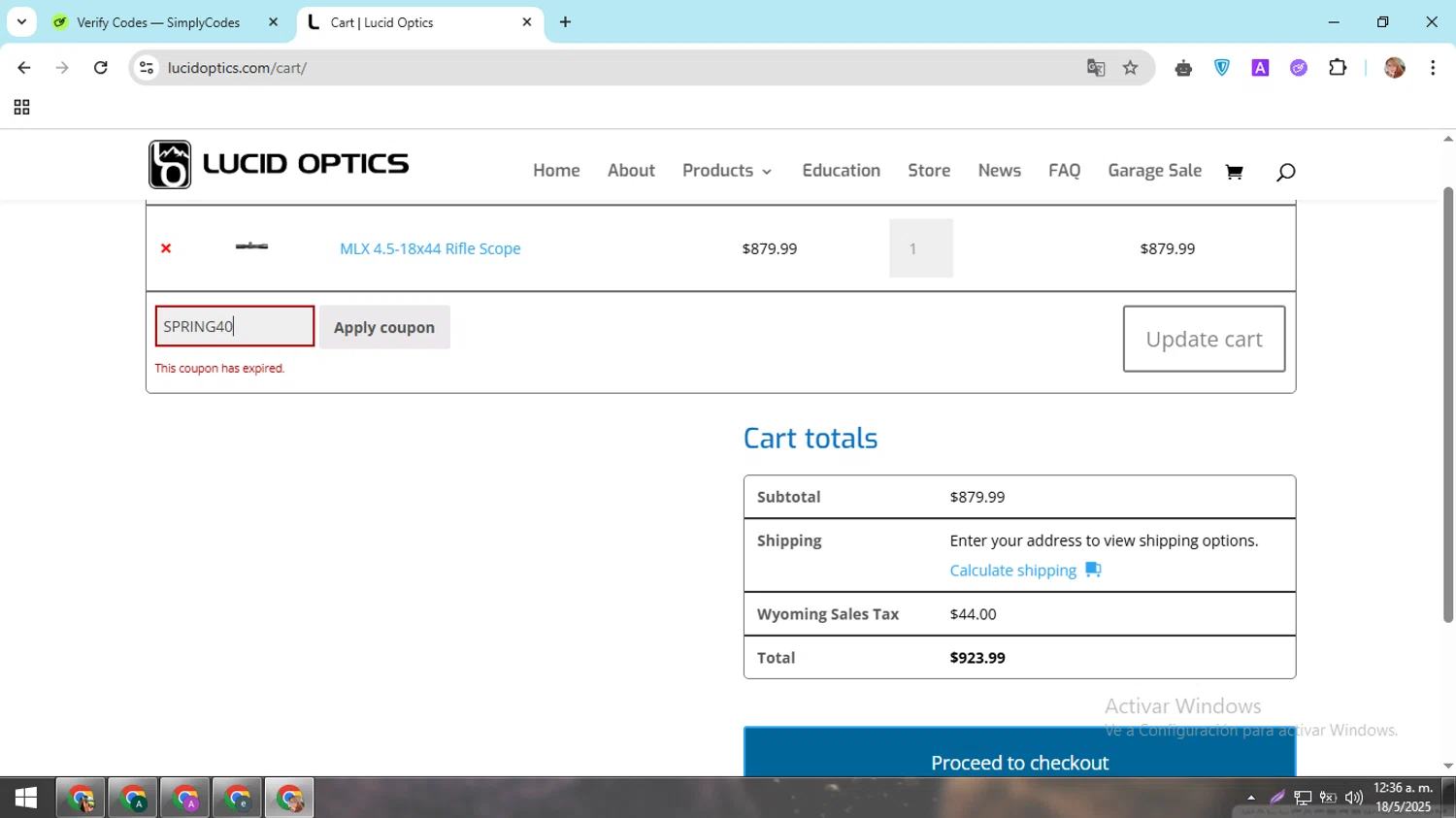This screenshot has width=1456, height=818.
Task: Open the About menu item
Action: click(631, 171)
